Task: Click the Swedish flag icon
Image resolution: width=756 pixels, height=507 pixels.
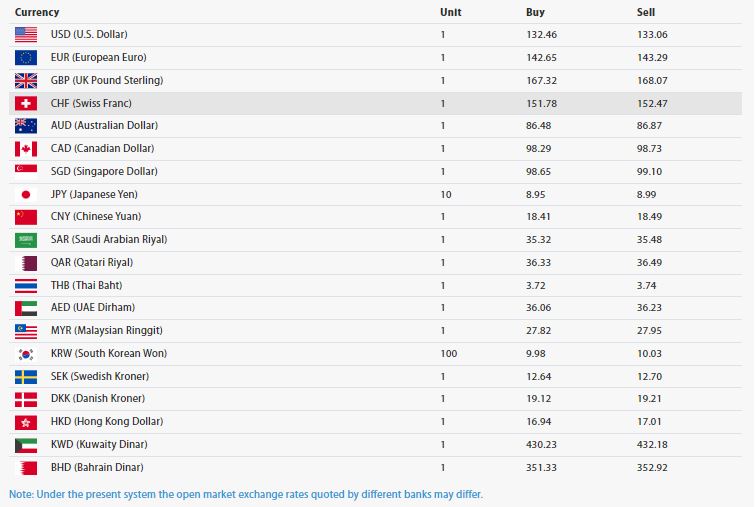Action: (26, 376)
